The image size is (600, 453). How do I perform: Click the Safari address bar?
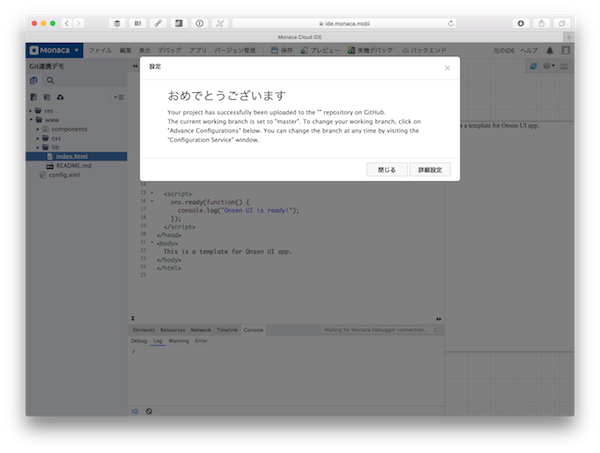pyautogui.click(x=344, y=23)
